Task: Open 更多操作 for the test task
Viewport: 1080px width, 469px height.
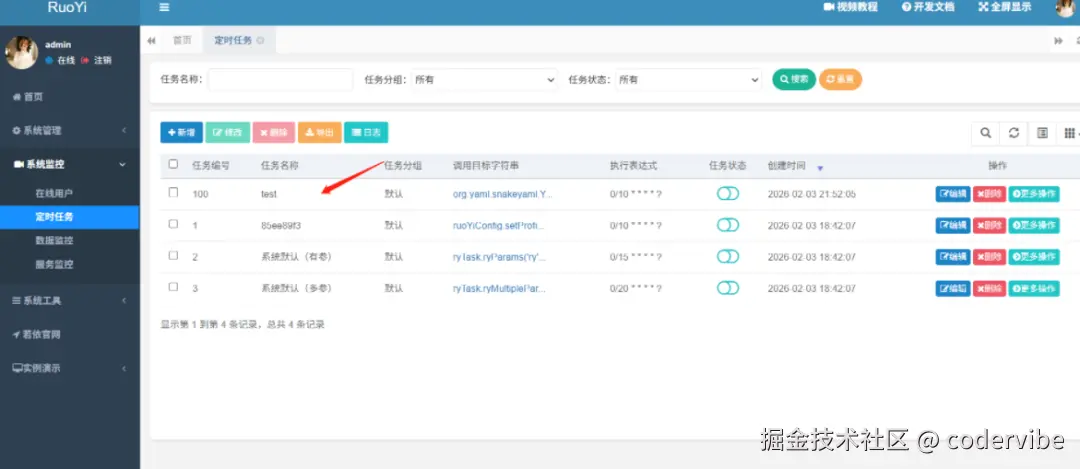Action: tap(1034, 194)
